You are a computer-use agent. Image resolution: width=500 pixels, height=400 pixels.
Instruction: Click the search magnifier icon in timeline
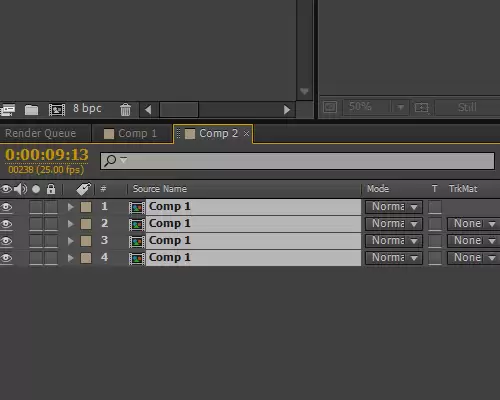110,160
